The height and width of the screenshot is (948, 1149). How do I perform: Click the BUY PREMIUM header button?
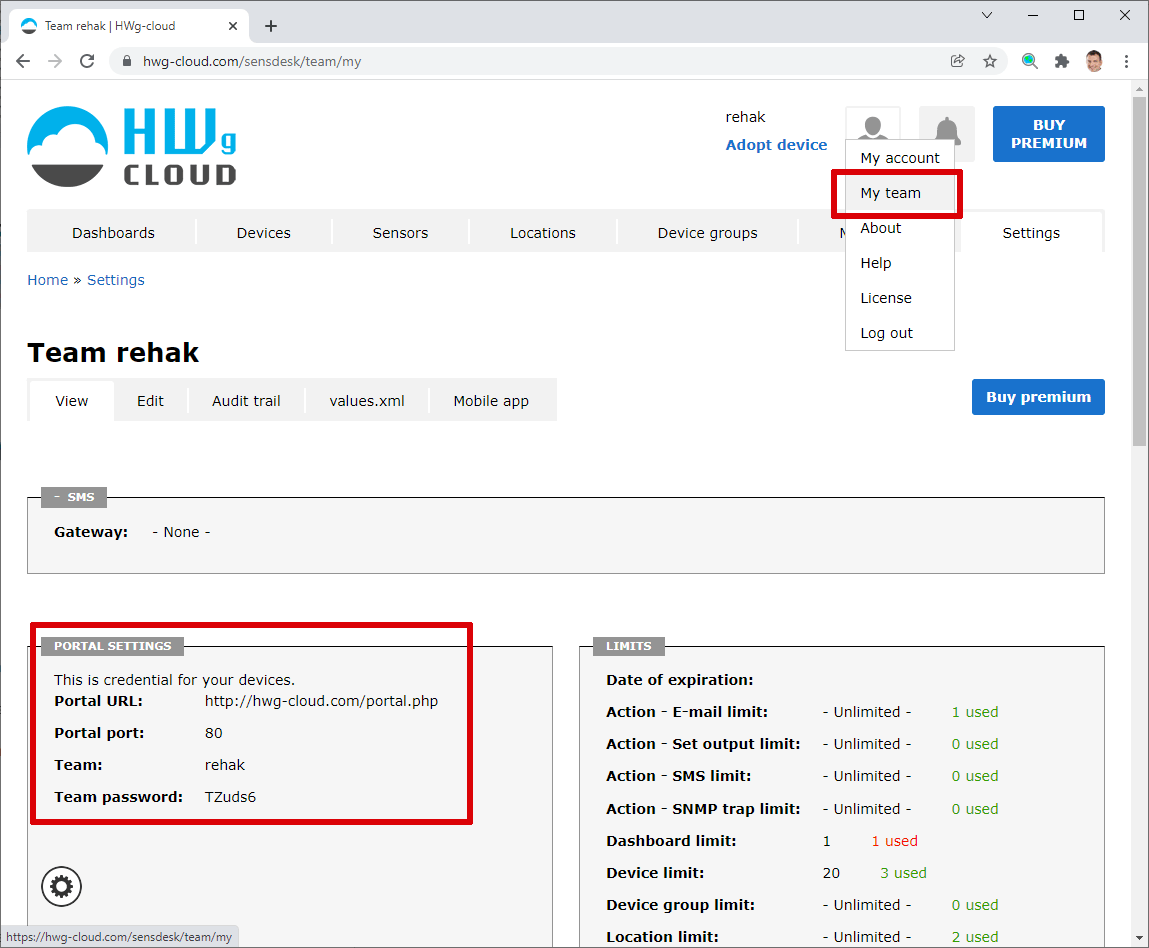pos(1049,134)
